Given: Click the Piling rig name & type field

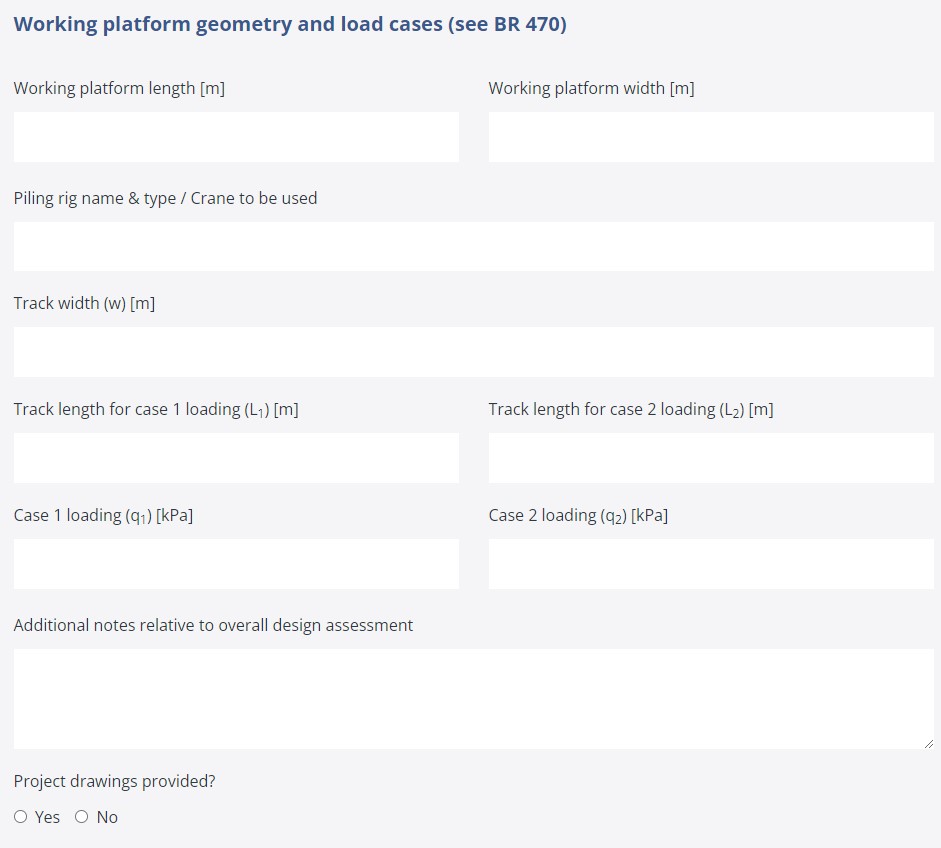Looking at the screenshot, I should click(473, 246).
